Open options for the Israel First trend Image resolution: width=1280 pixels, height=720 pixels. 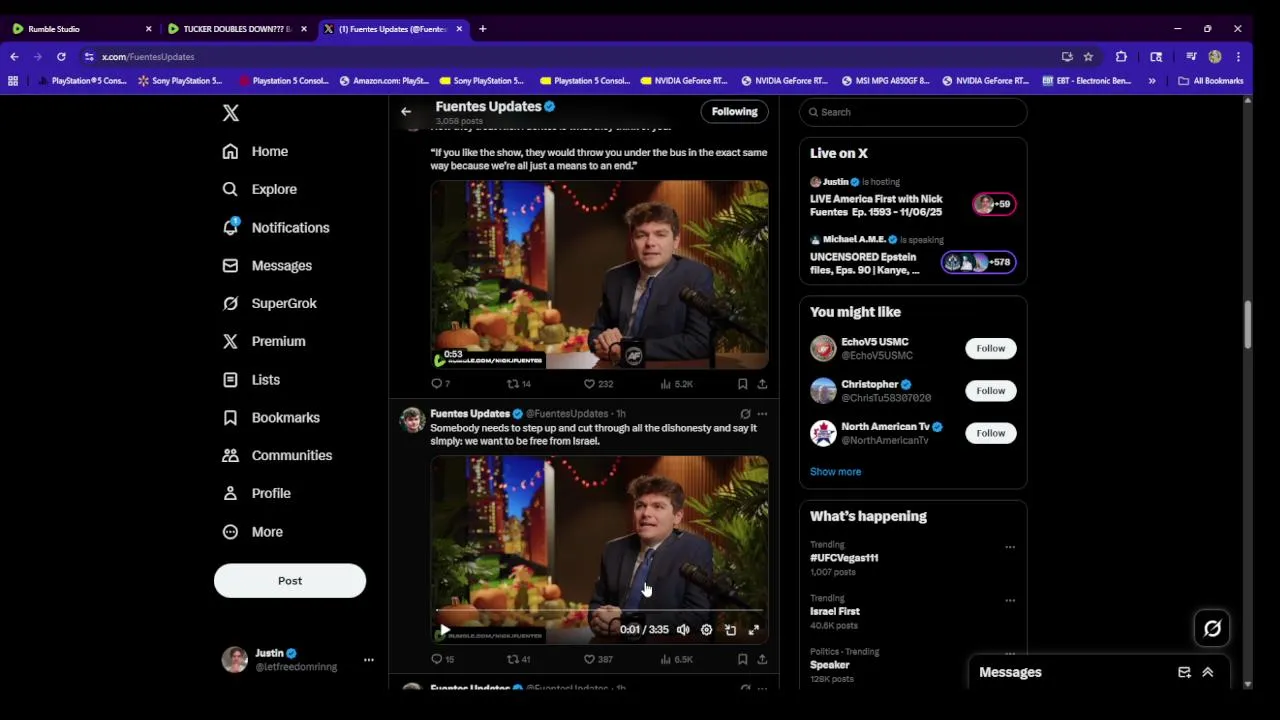tap(1010, 600)
